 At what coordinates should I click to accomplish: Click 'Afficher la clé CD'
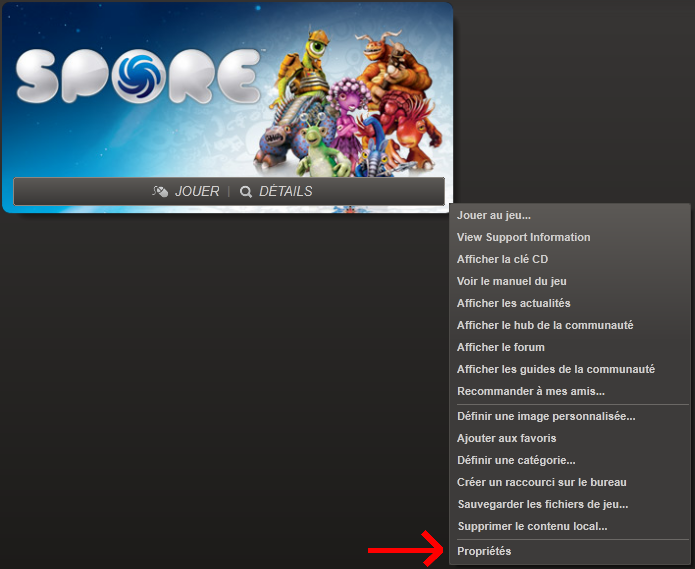coord(570,259)
